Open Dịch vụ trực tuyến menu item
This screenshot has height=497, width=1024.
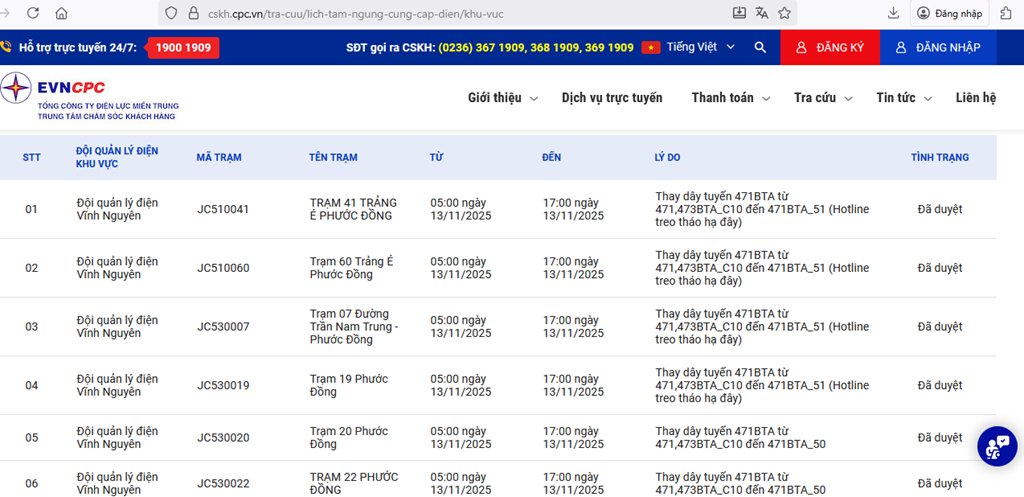point(612,98)
